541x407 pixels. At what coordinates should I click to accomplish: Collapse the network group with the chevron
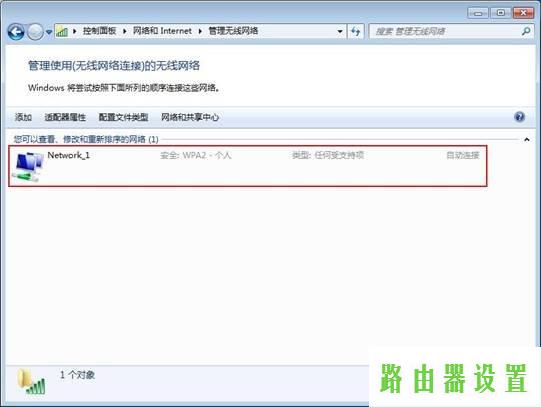527,140
